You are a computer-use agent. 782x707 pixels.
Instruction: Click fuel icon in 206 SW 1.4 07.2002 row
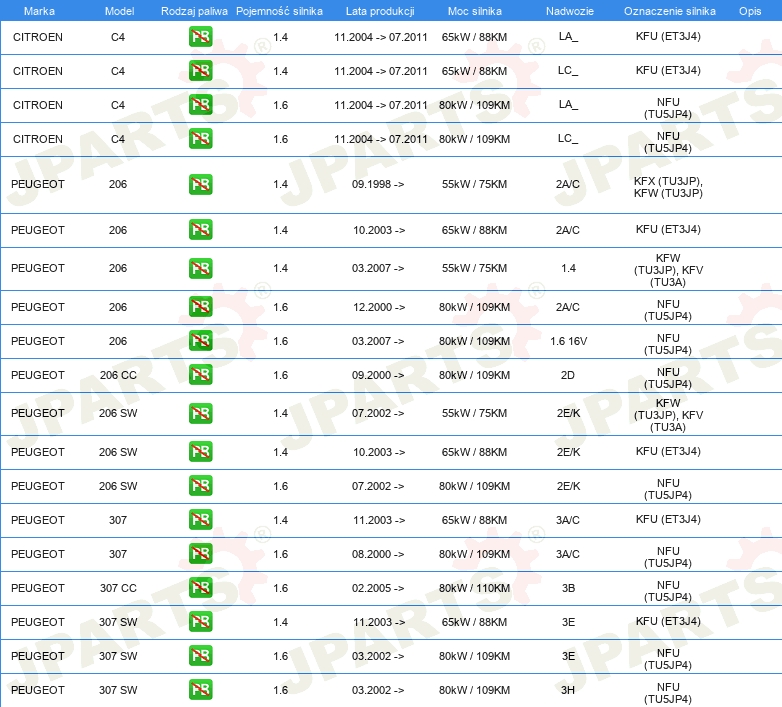(200, 413)
